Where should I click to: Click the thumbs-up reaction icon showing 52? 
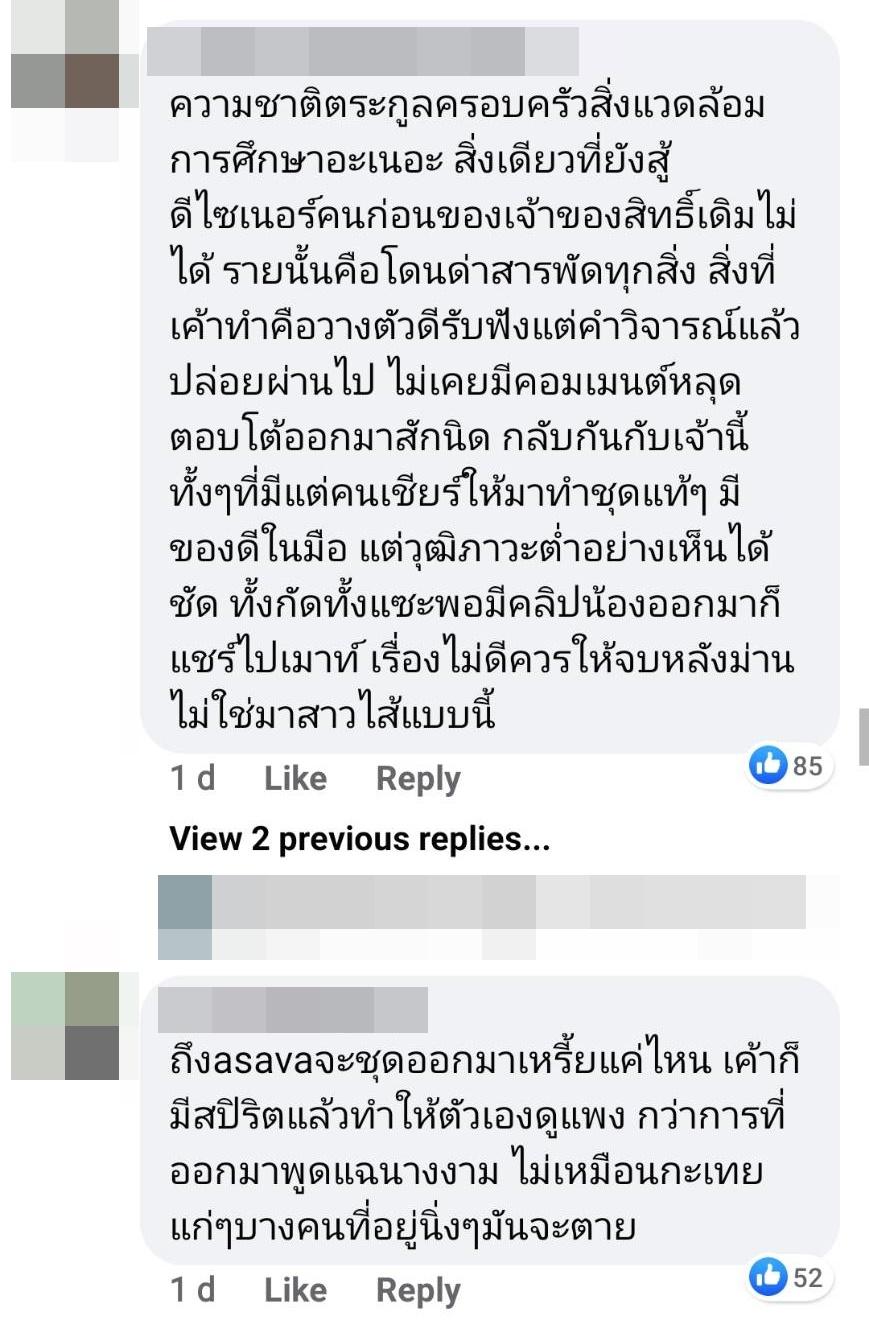click(x=769, y=1277)
